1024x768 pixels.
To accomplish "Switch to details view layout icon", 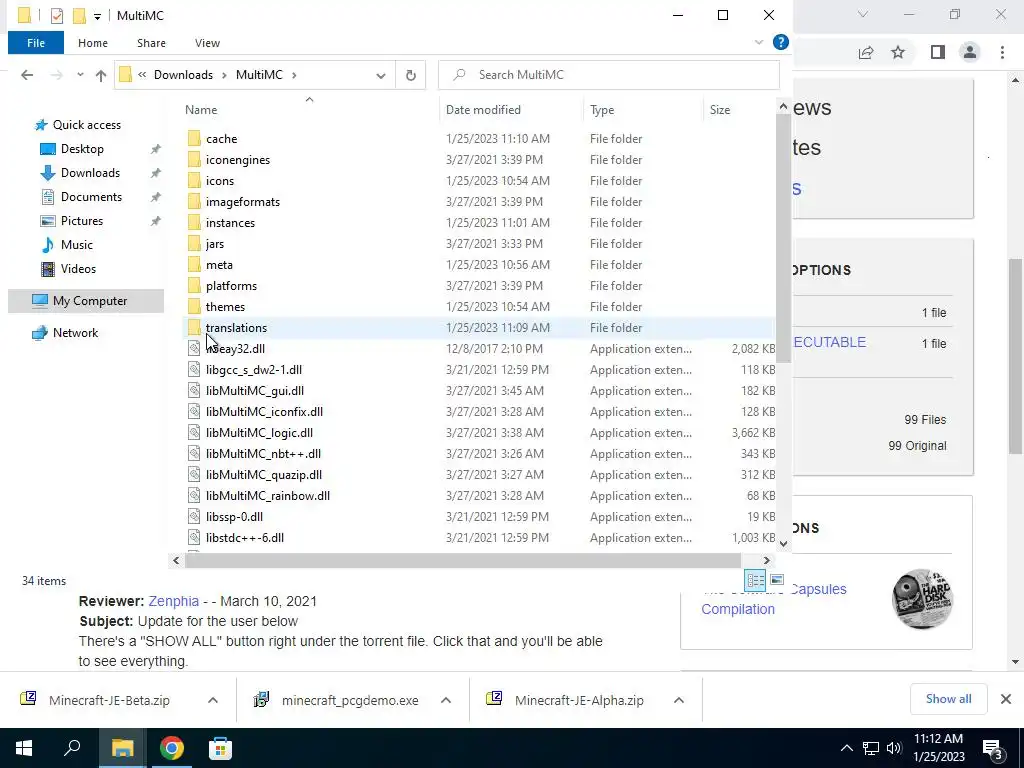I will click(756, 580).
